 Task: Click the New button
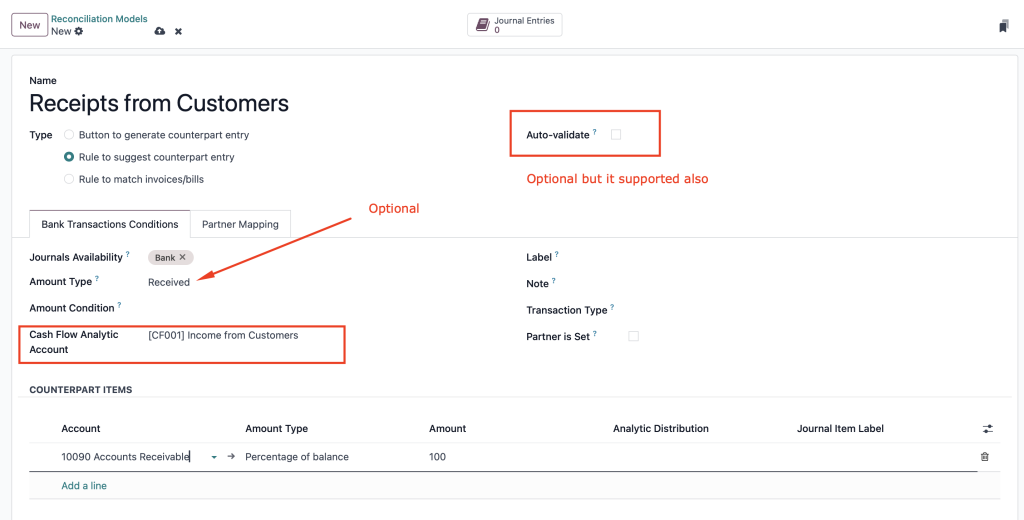(x=29, y=25)
